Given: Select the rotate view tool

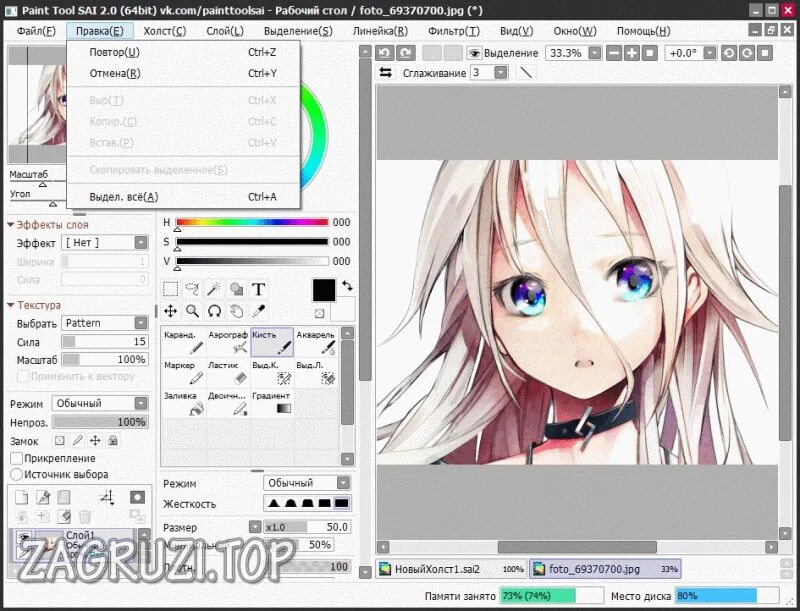Looking at the screenshot, I should (214, 311).
